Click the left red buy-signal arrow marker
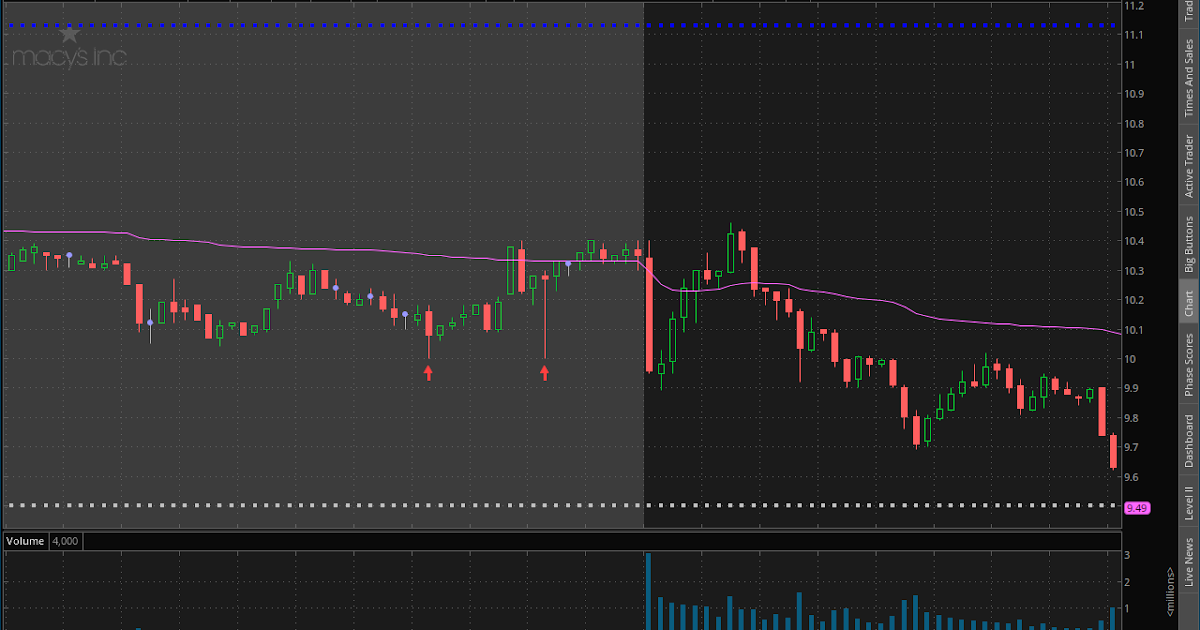 (429, 372)
